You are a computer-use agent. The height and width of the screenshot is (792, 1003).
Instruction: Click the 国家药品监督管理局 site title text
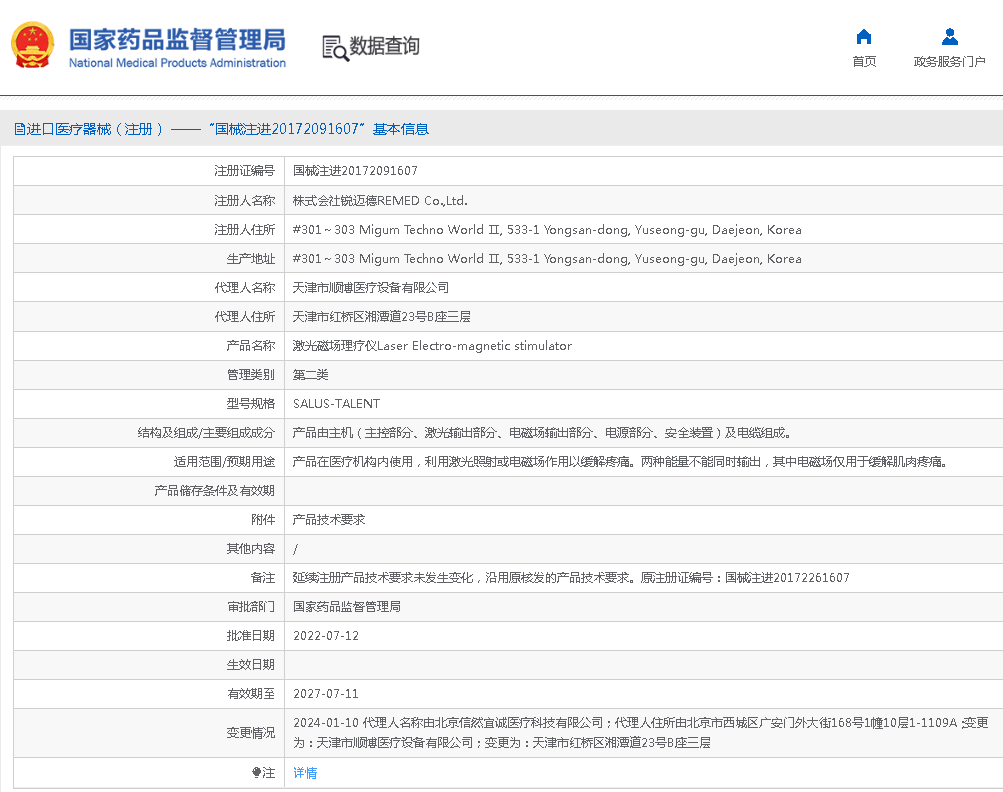click(x=177, y=40)
